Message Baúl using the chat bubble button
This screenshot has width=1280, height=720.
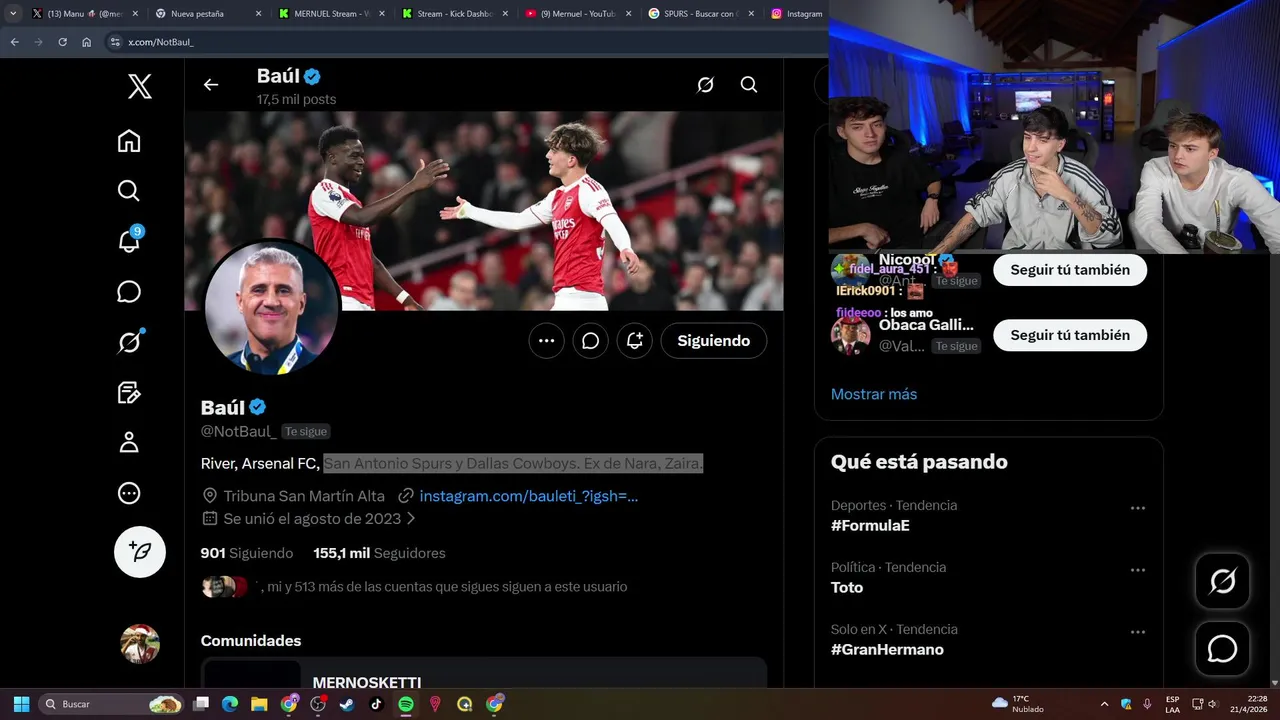pos(590,341)
